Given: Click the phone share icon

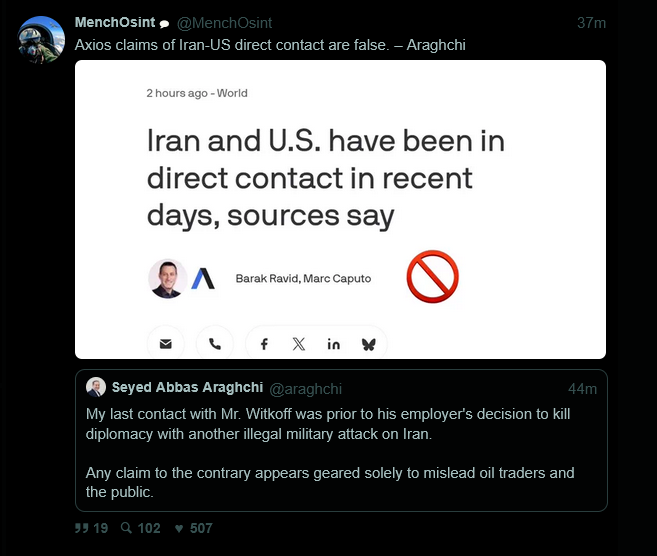Looking at the screenshot, I should coord(215,343).
